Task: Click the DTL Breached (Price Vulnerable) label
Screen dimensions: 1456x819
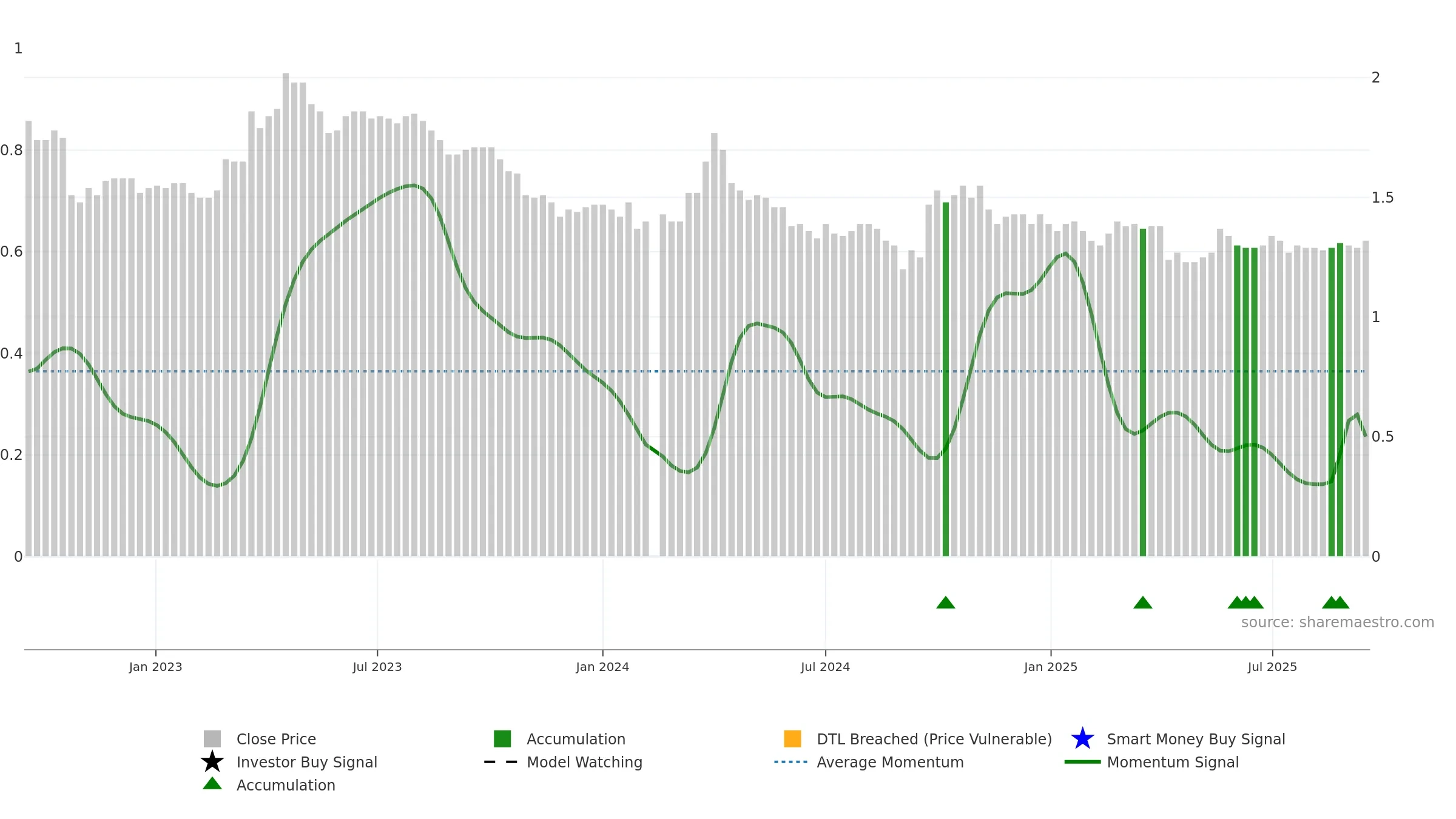Action: coord(934,740)
